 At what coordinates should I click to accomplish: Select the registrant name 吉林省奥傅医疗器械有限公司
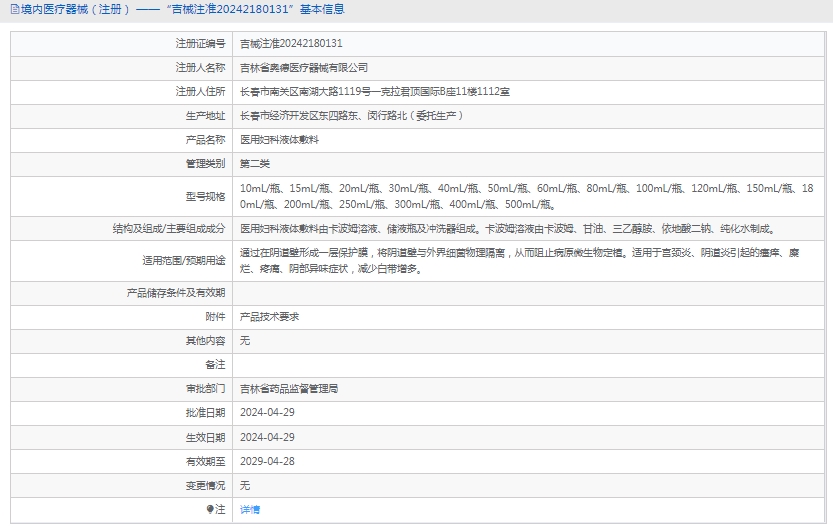(x=304, y=68)
